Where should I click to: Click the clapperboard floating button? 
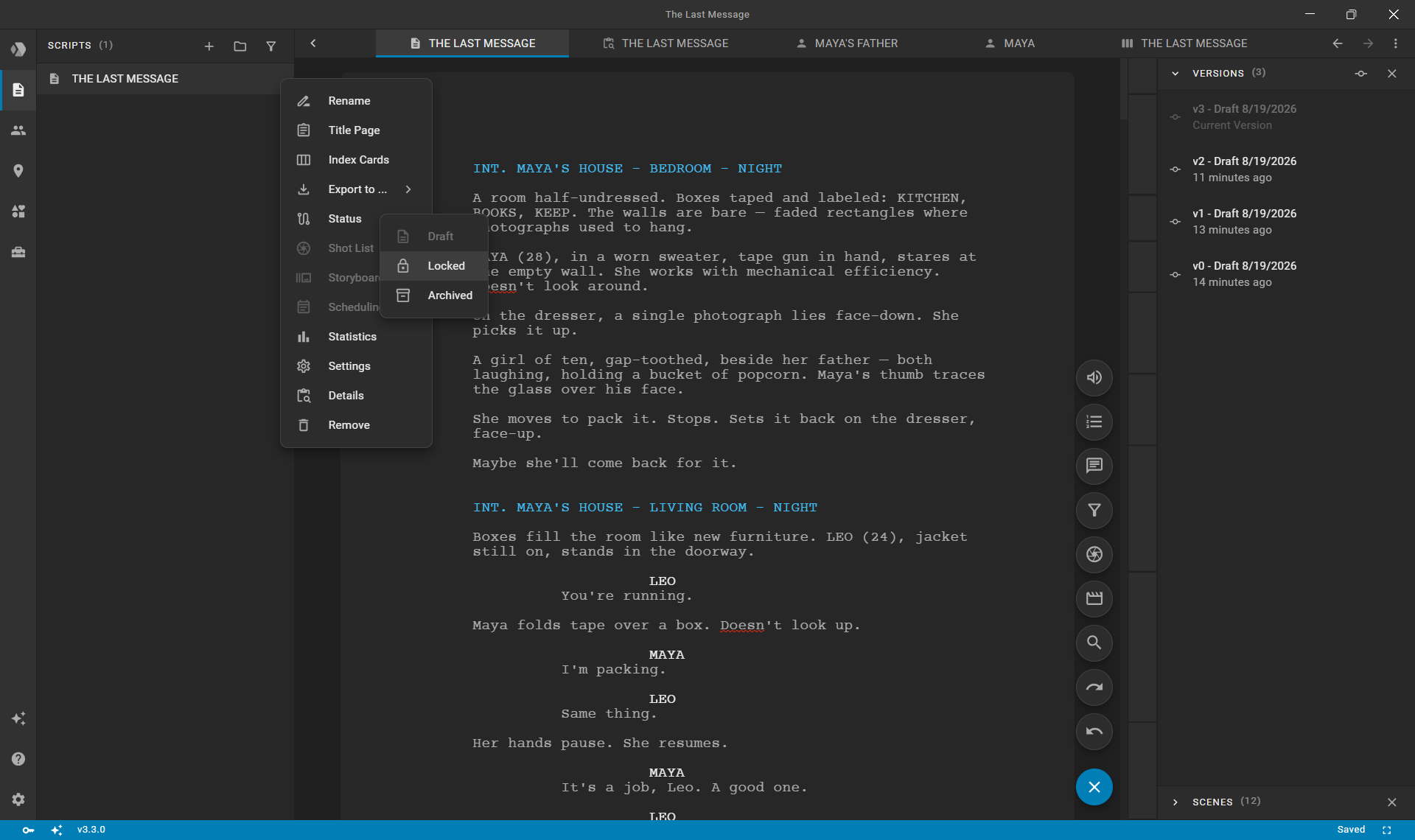(1094, 599)
